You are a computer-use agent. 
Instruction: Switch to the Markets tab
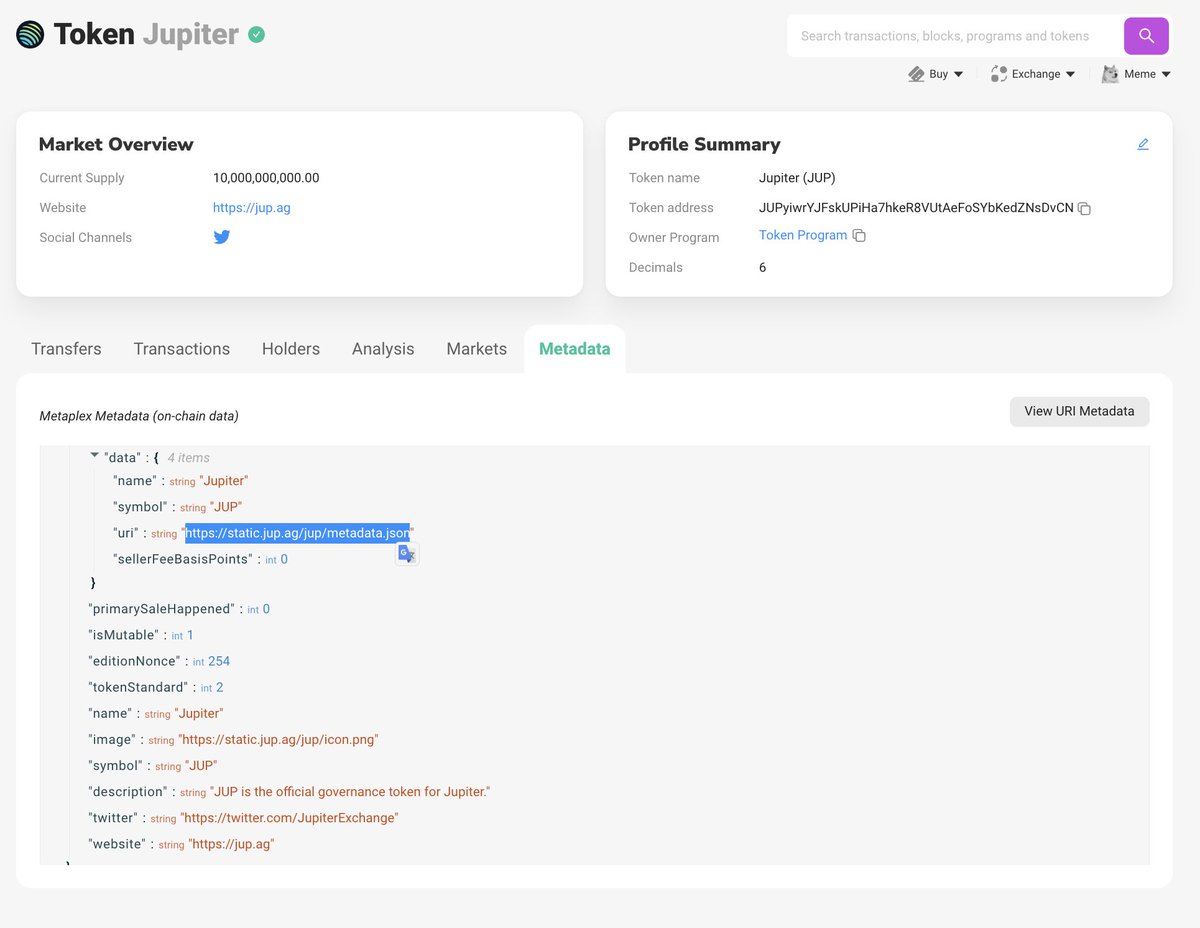click(x=477, y=349)
